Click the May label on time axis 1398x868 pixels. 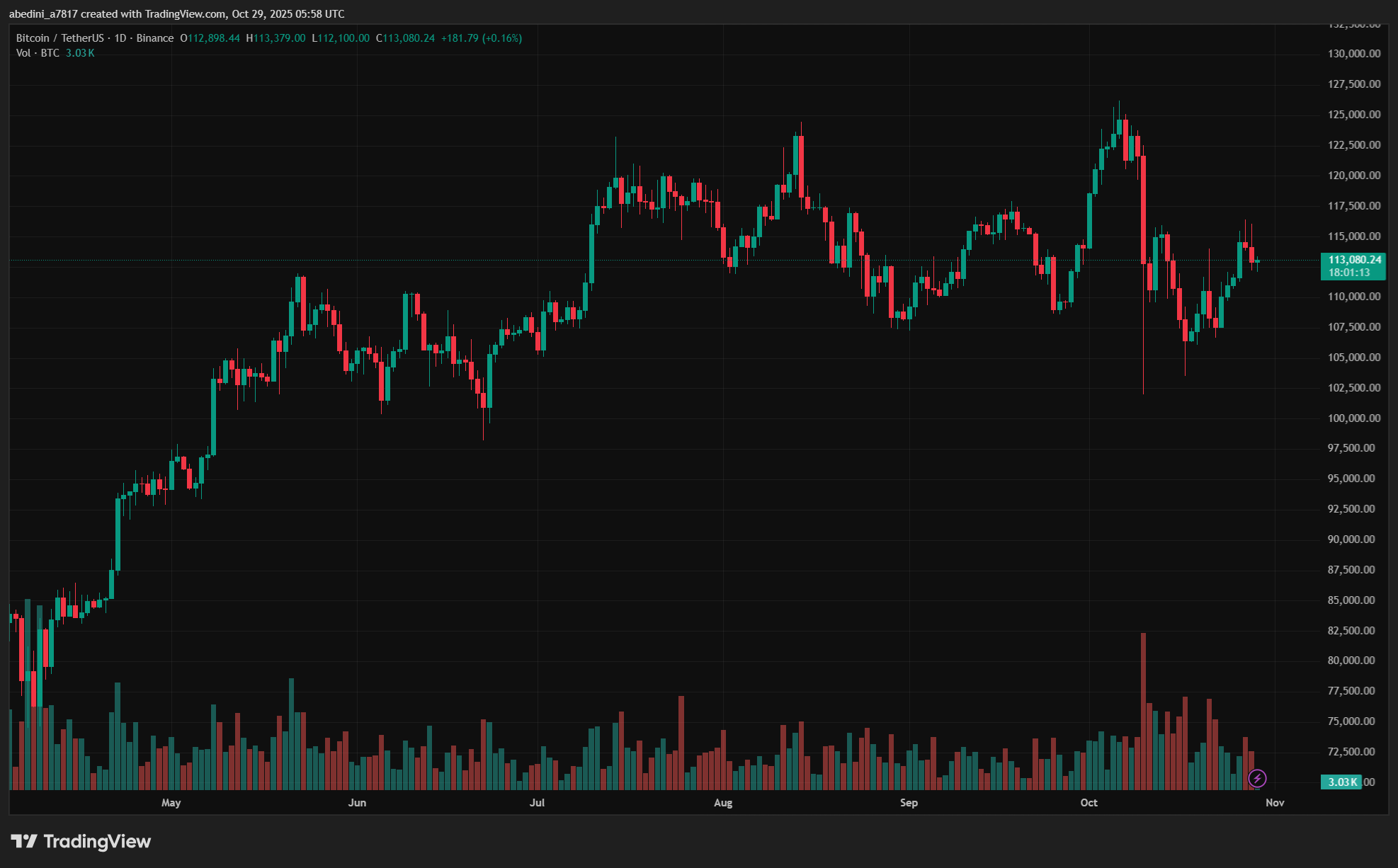[x=171, y=802]
